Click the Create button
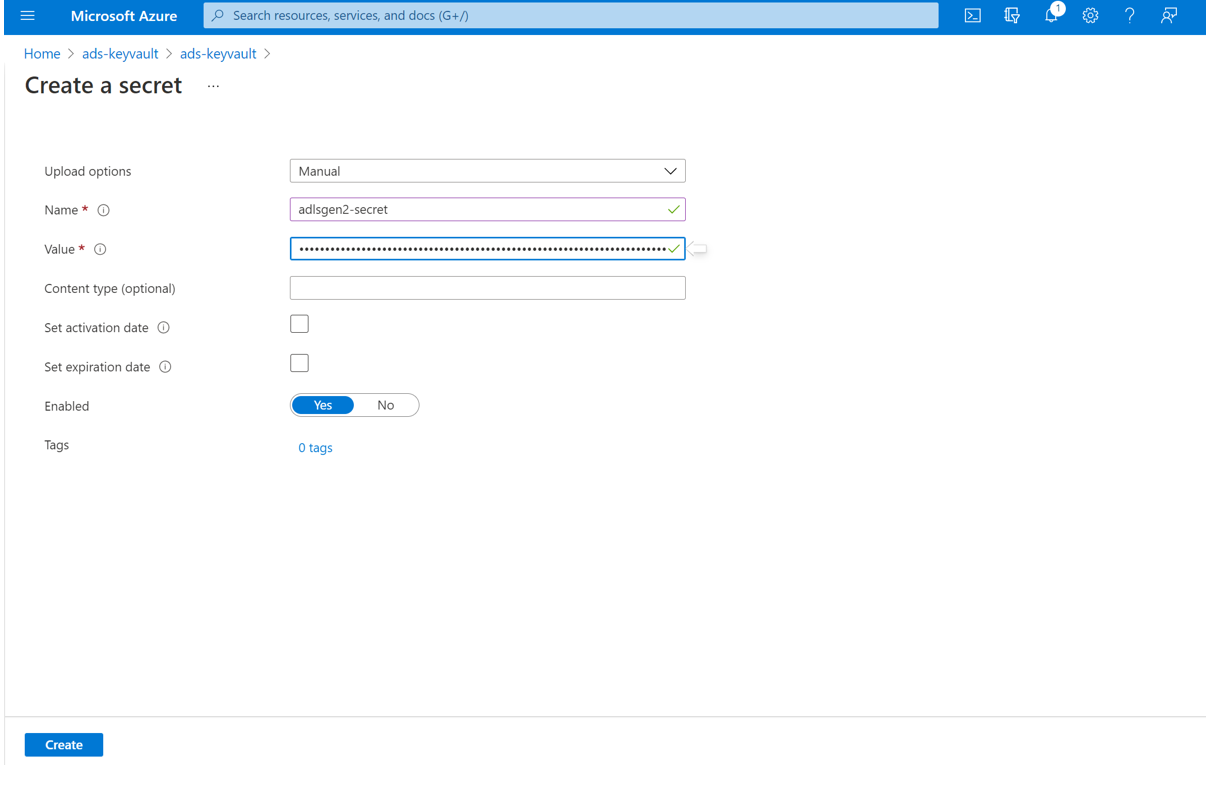Screen dimensions: 1212x810 (63, 744)
